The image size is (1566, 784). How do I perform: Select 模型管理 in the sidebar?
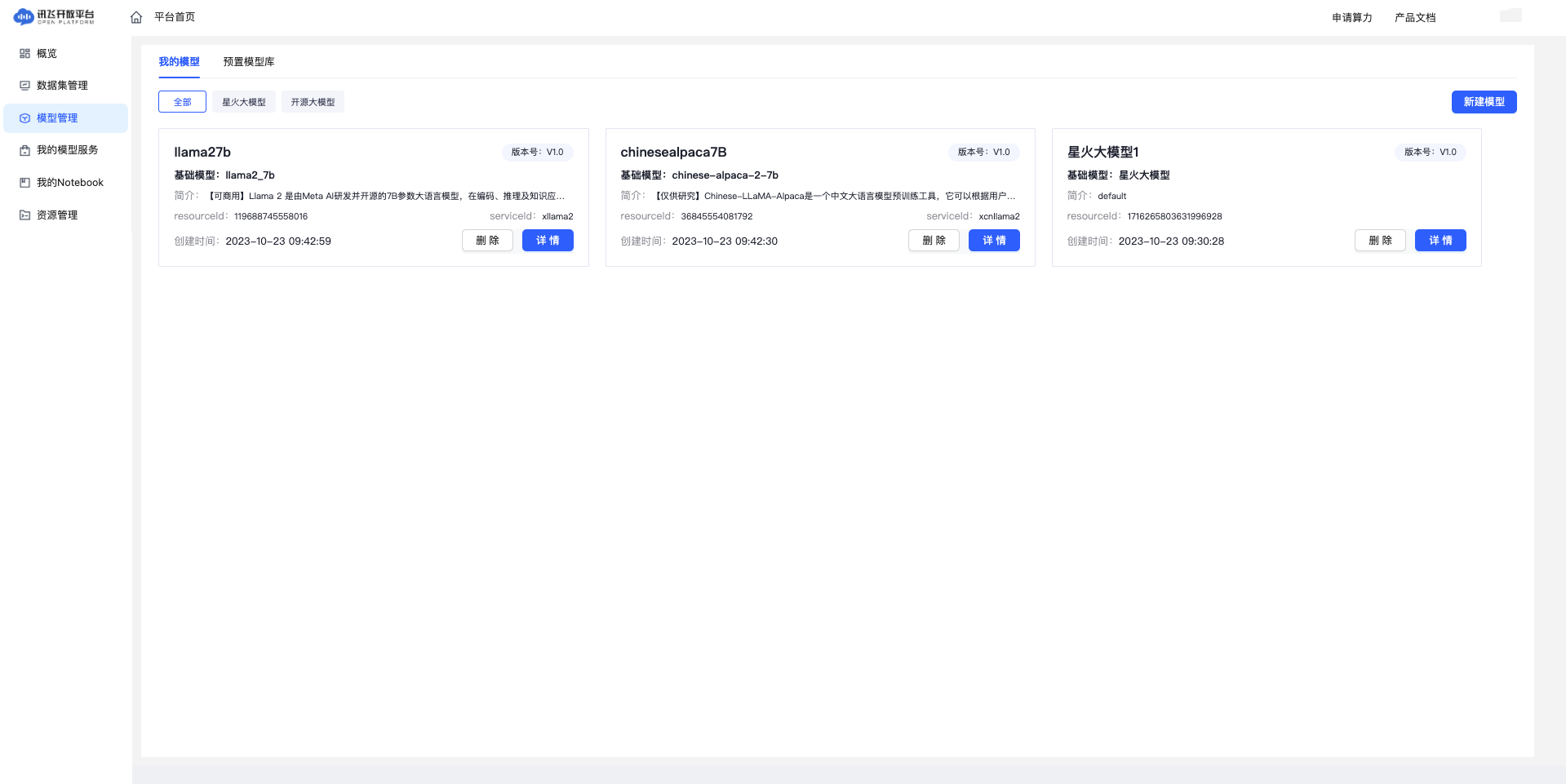pos(65,117)
